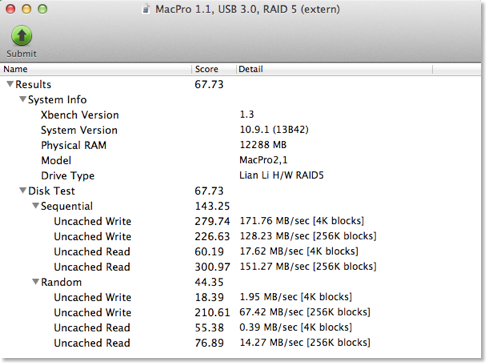Image resolution: width=486 pixels, height=363 pixels.
Task: Select the Xbench Version row
Action: tap(240, 115)
